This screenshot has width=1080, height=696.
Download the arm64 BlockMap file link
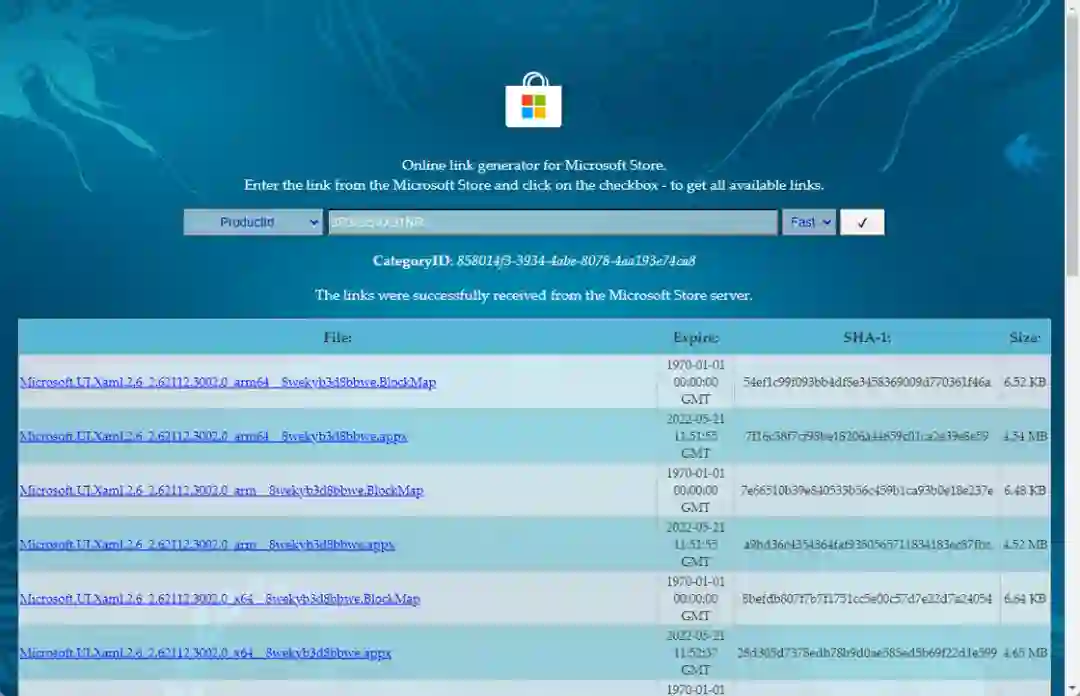coord(228,382)
